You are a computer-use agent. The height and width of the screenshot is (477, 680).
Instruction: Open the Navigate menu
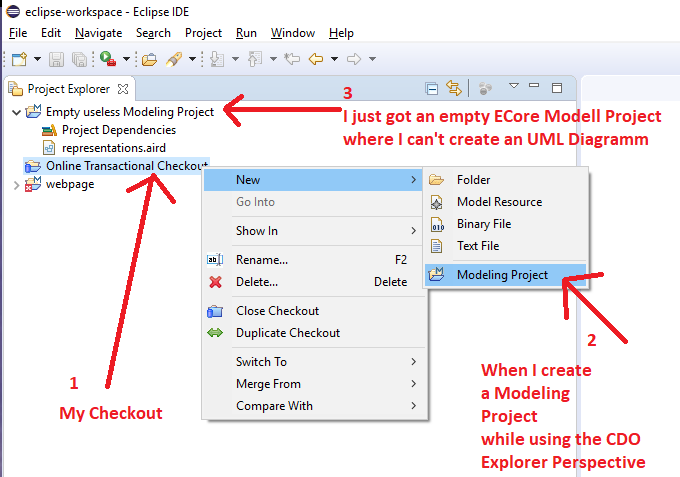pyautogui.click(x=98, y=33)
